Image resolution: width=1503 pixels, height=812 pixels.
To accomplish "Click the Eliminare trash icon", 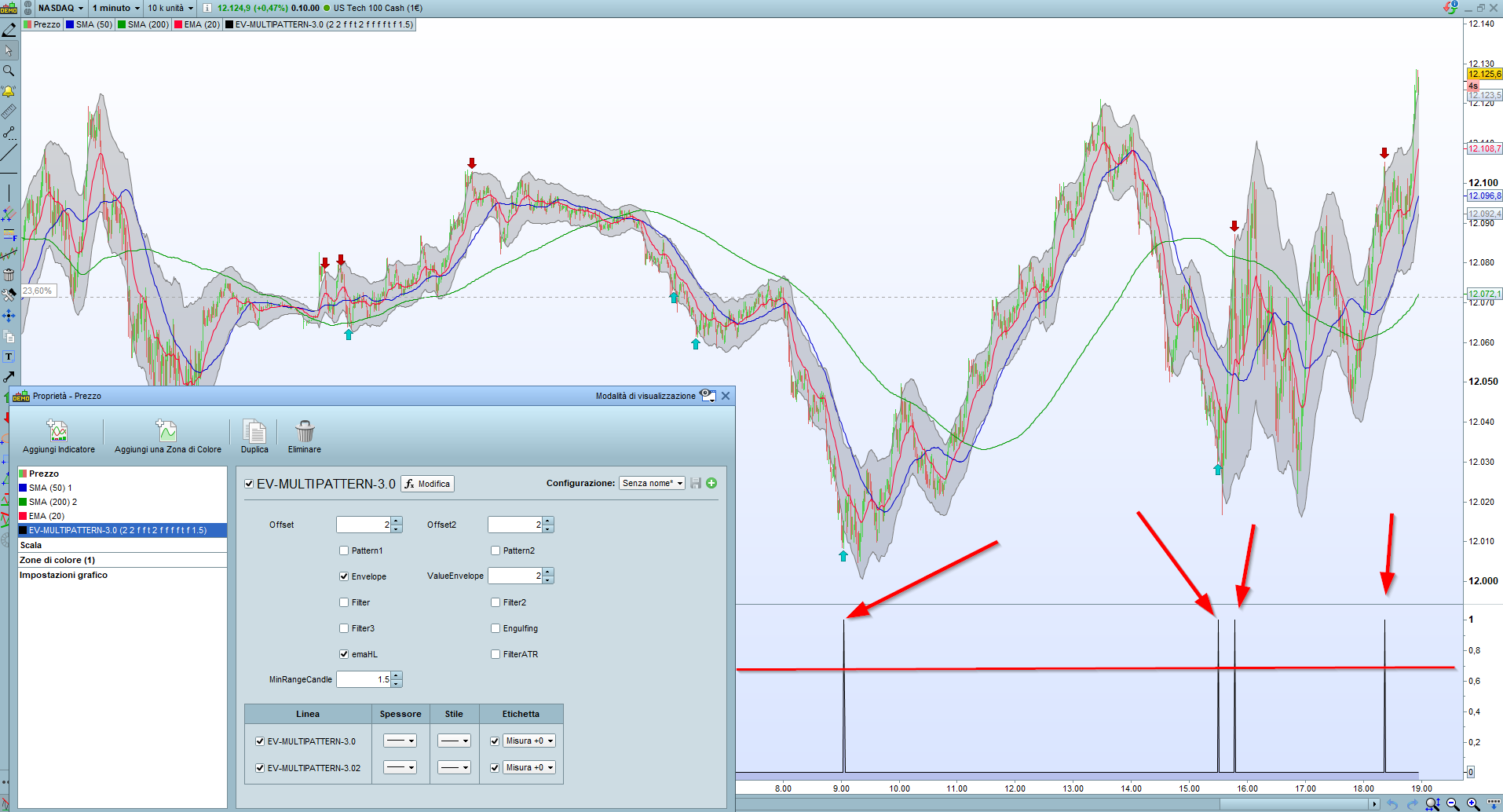I will pos(305,431).
